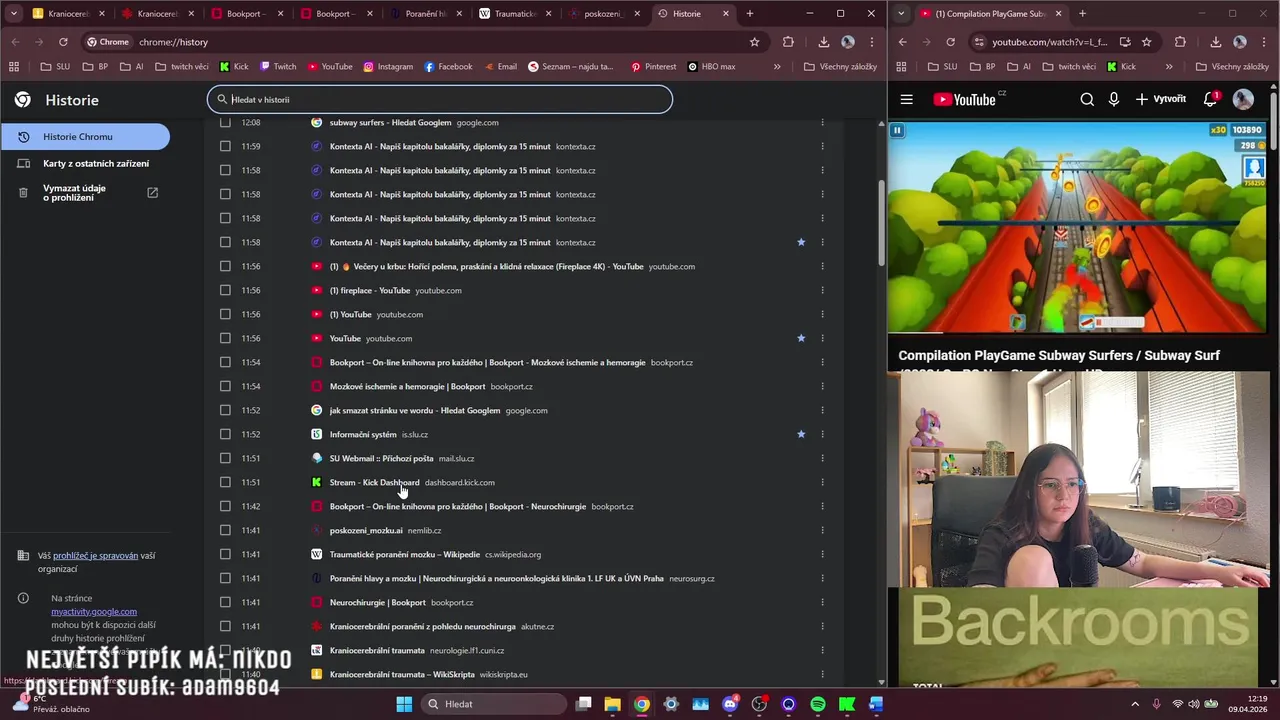Select Historie Chromu in the sidebar
This screenshot has width=1280, height=720.
pyautogui.click(x=85, y=136)
